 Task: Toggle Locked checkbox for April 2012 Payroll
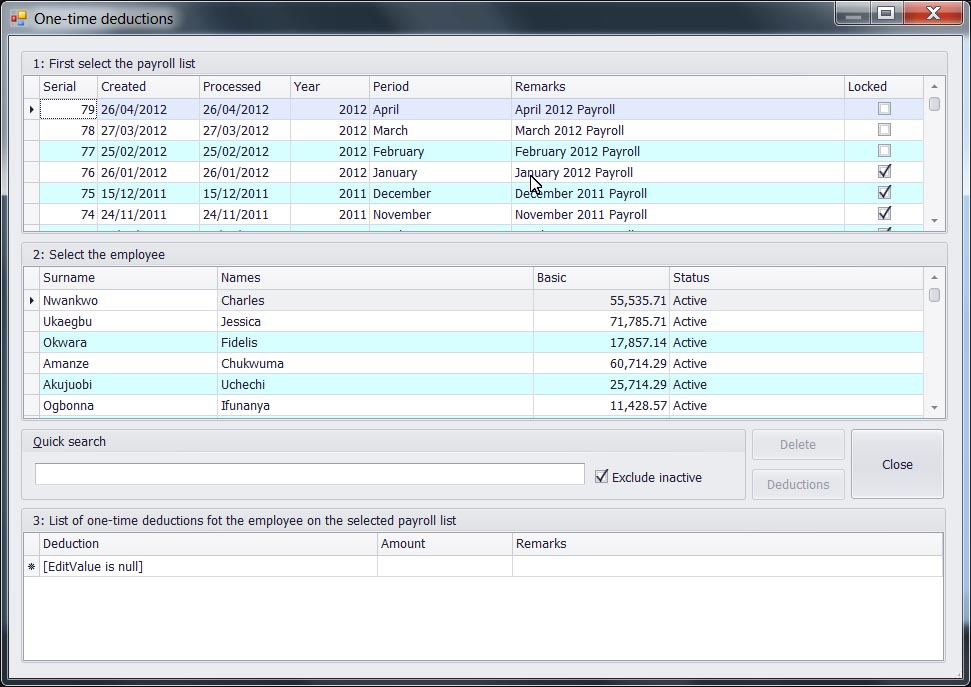884,109
